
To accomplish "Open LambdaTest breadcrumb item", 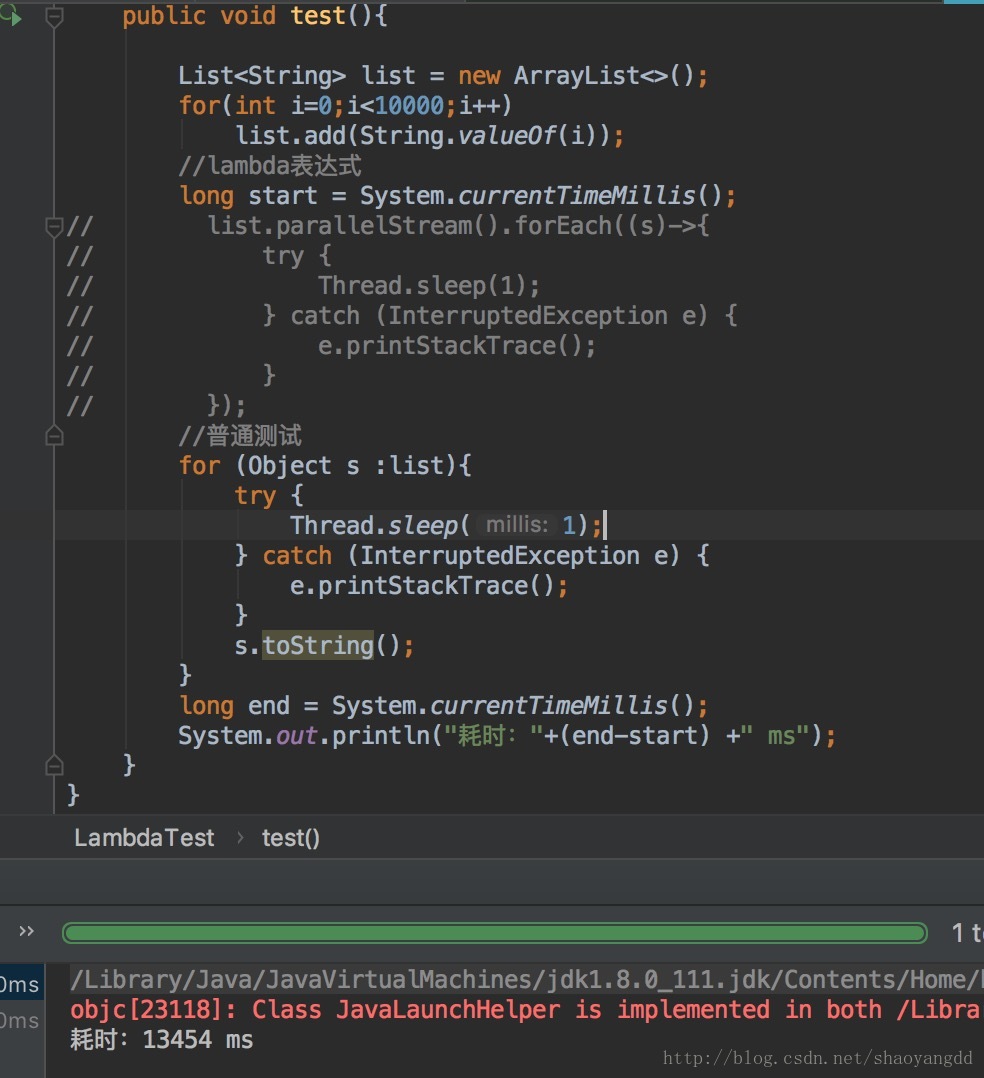I will pos(144,837).
